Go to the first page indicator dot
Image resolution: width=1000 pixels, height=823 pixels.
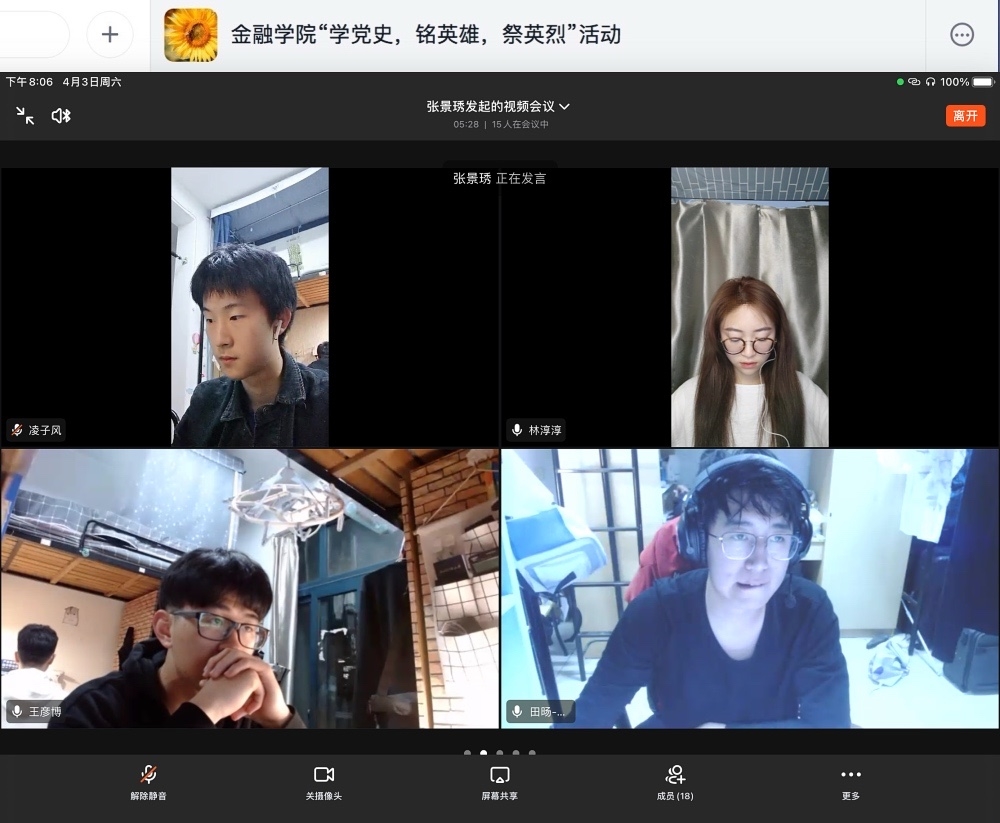coord(467,753)
